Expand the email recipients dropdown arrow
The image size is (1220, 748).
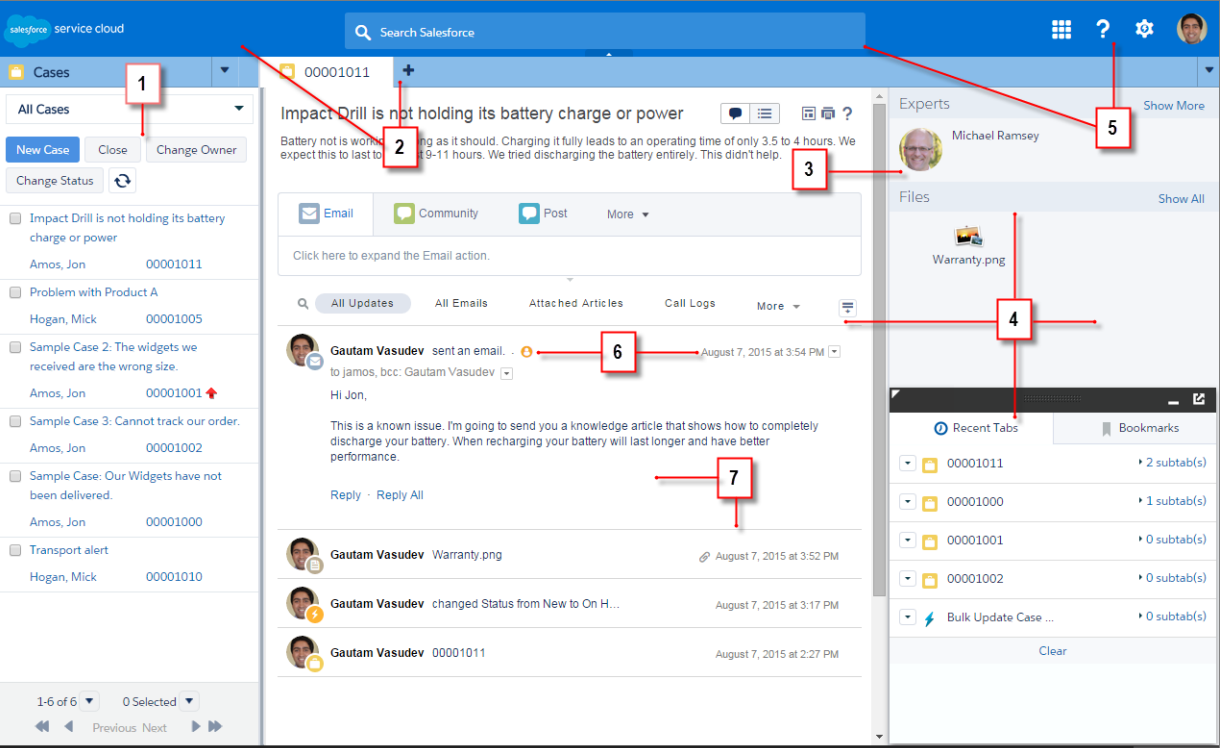(x=506, y=373)
